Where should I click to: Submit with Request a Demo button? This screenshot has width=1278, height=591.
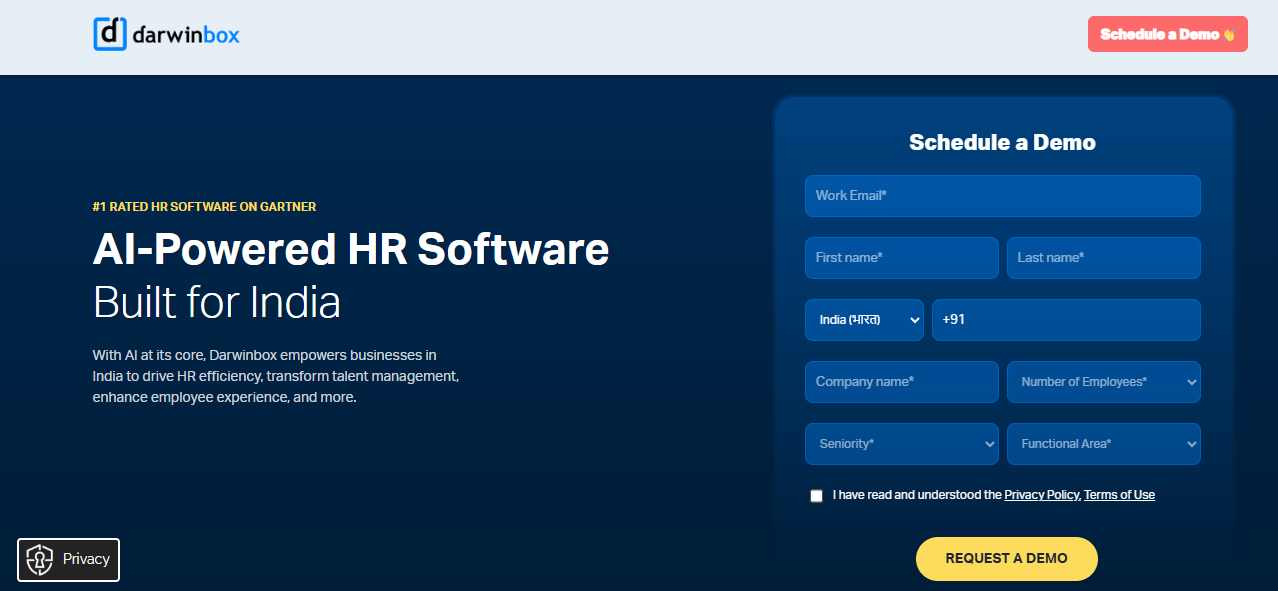[x=1006, y=559]
